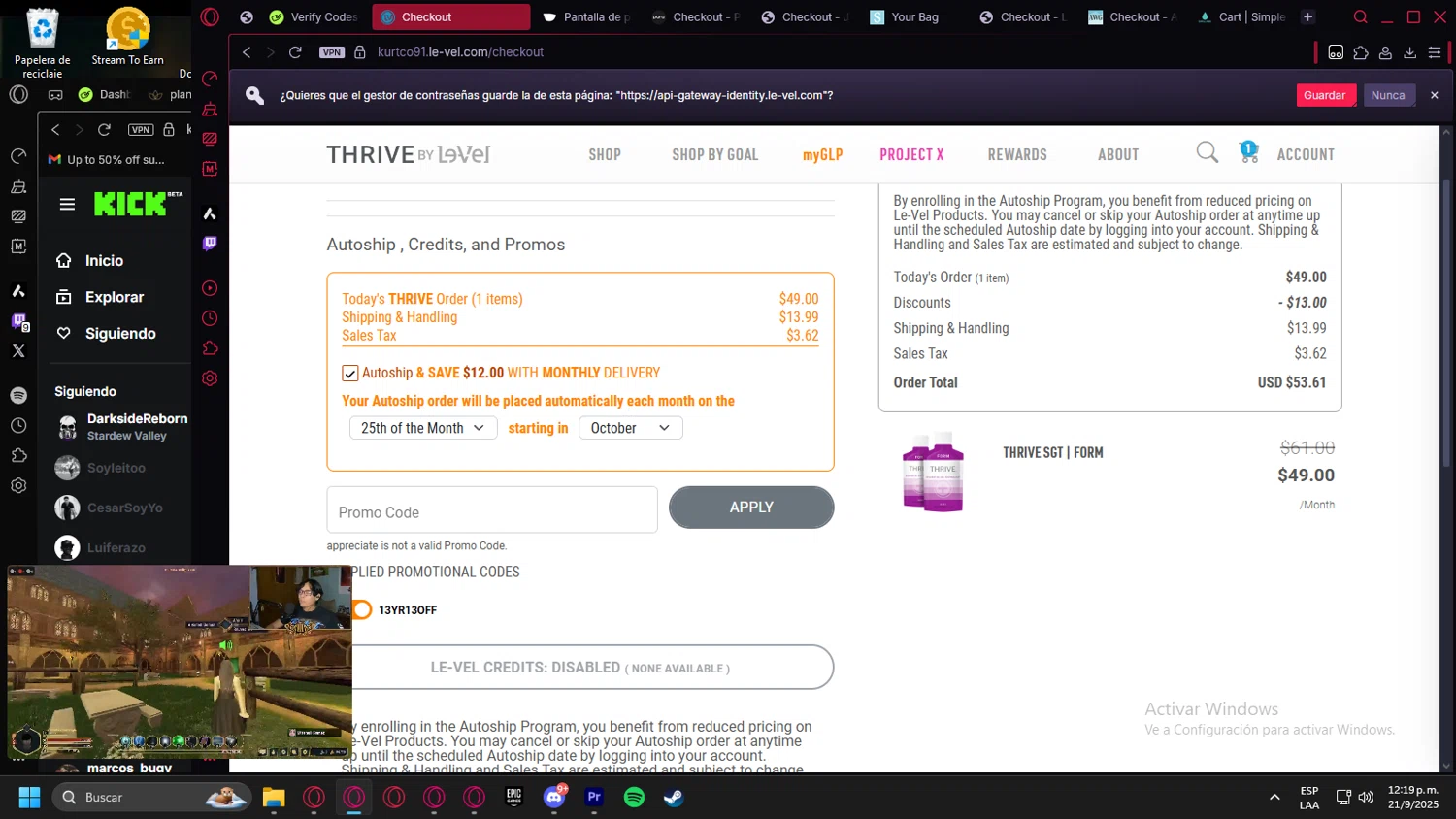Click the APPLY promo button

click(751, 508)
